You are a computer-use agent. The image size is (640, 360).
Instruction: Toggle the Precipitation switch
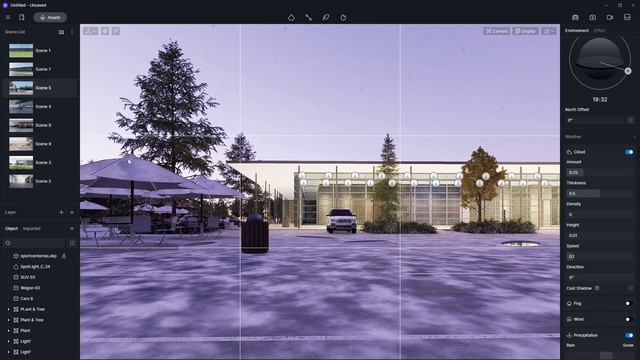point(629,335)
